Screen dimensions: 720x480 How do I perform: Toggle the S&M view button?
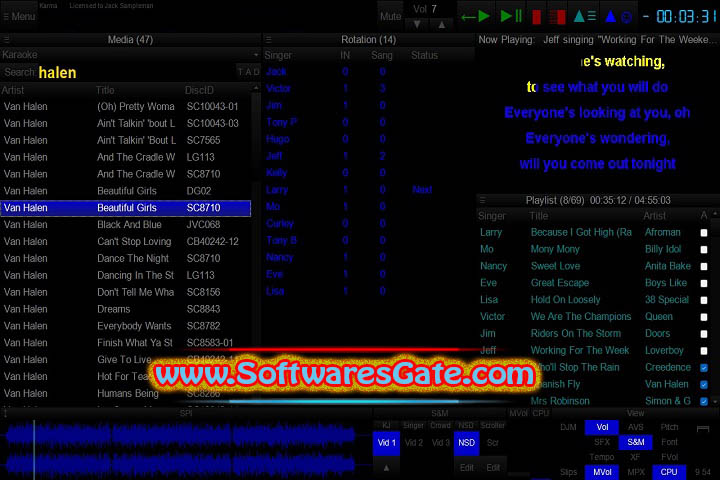(x=636, y=442)
